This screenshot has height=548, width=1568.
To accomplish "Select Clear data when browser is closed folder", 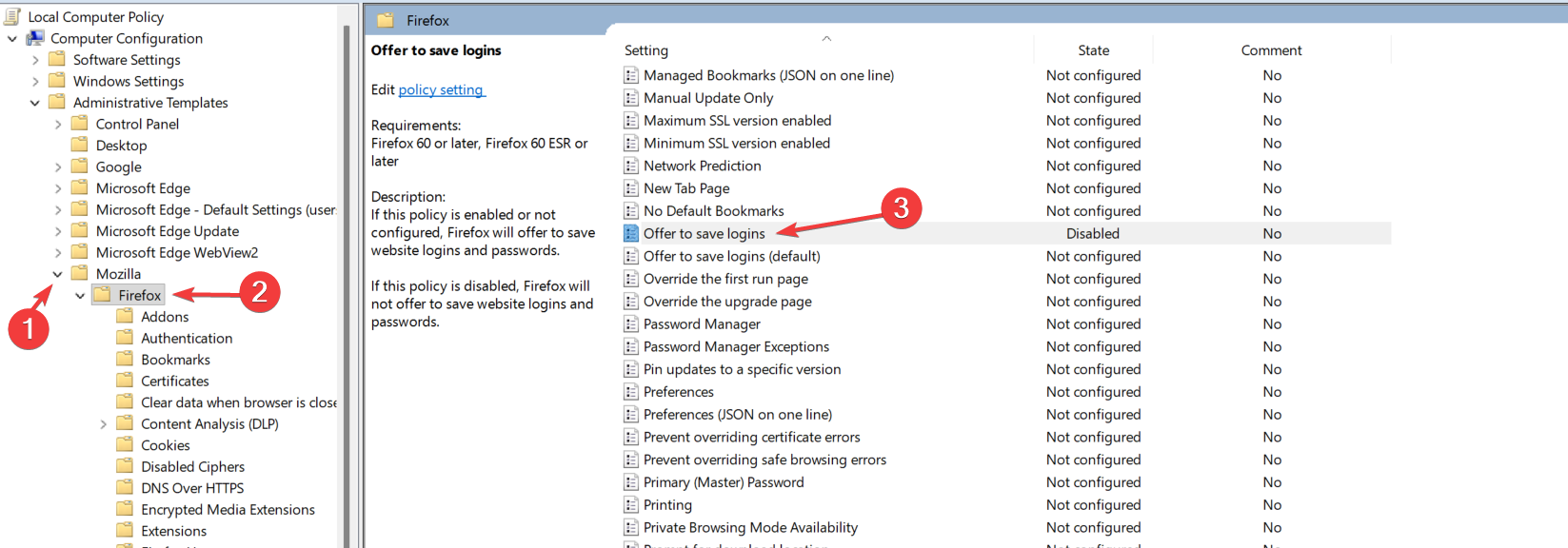I will click(x=239, y=402).
